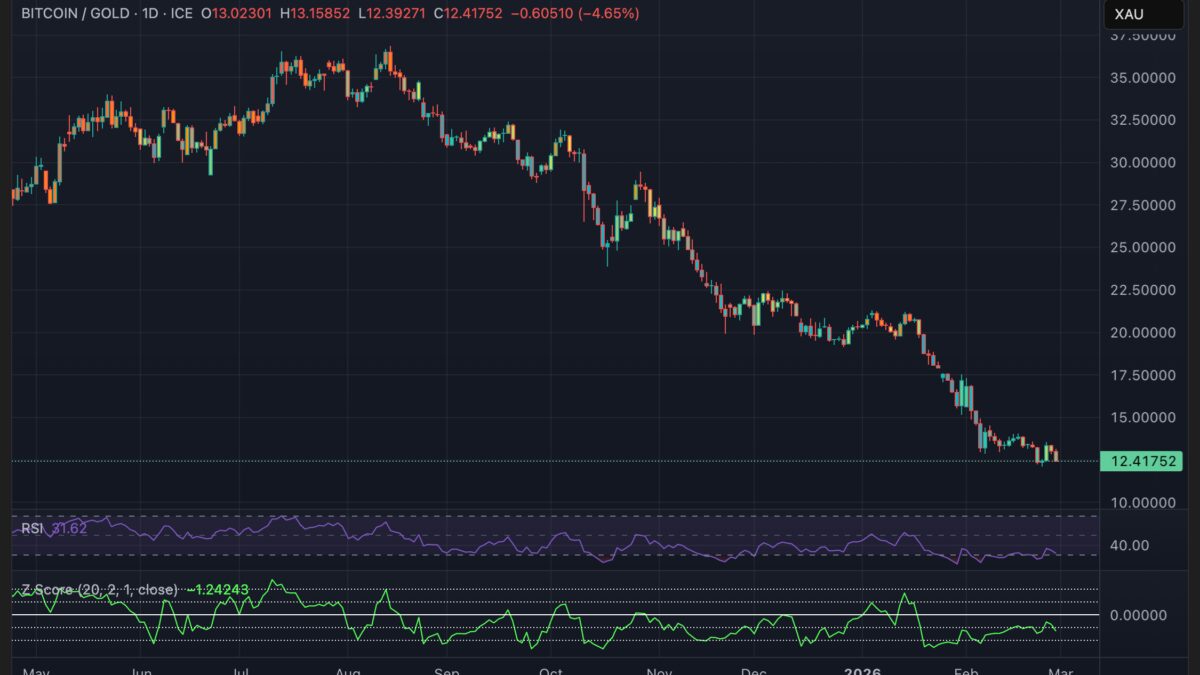Open the RSI indicator legend label

coord(32,528)
